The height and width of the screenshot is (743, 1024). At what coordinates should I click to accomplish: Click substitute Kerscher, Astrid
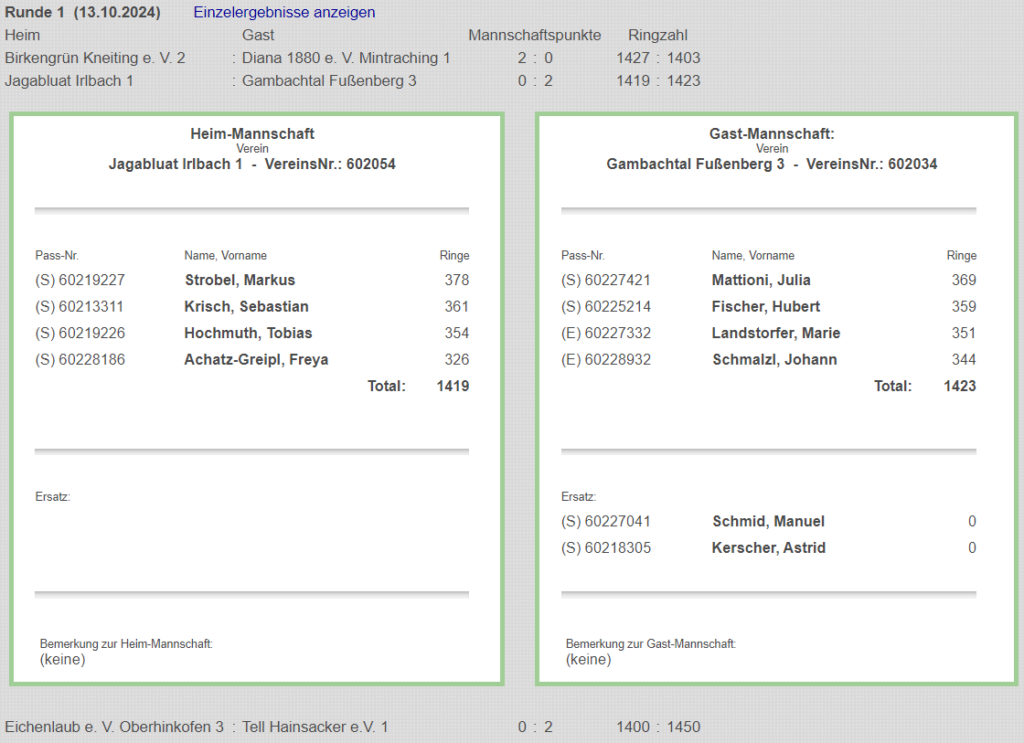(768, 548)
